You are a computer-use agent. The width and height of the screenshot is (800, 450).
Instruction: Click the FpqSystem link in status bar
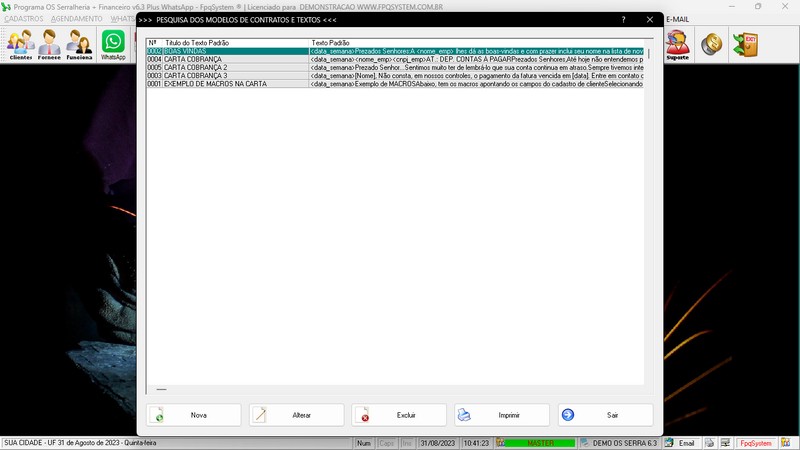point(755,443)
